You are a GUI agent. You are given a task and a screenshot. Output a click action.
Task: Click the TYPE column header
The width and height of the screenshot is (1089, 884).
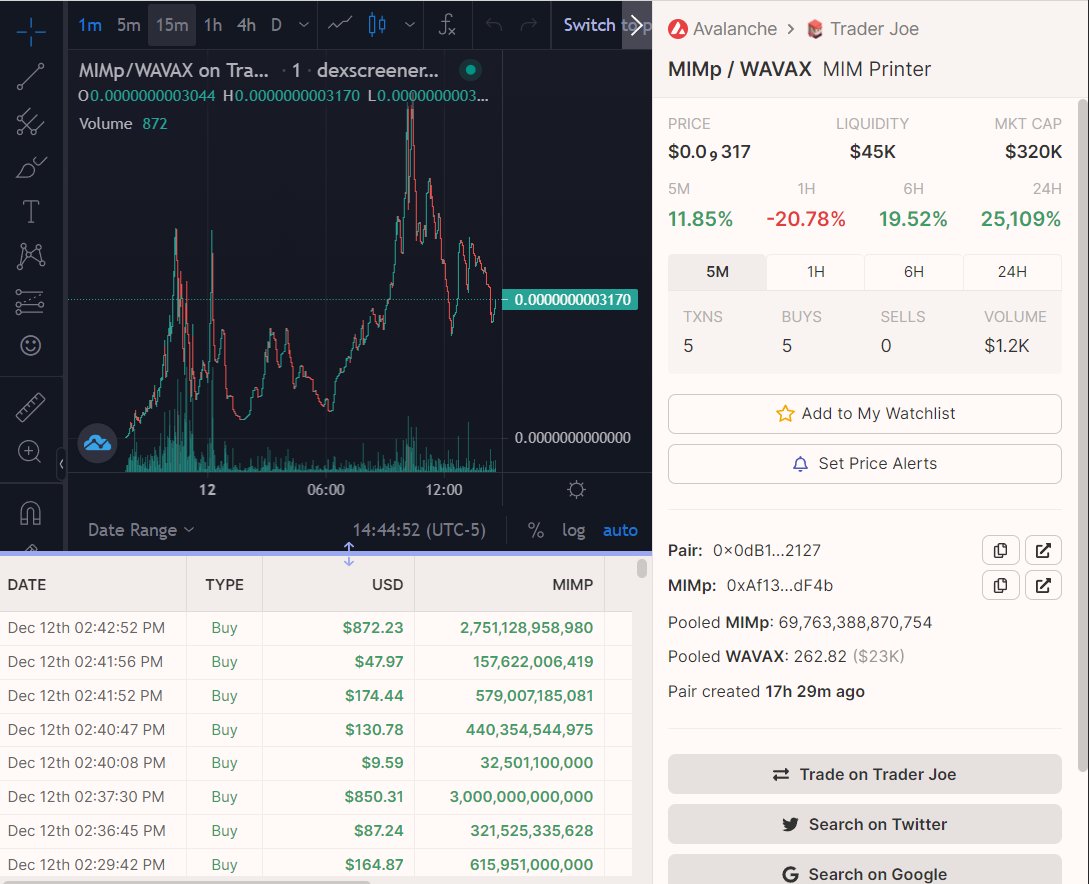coord(224,585)
